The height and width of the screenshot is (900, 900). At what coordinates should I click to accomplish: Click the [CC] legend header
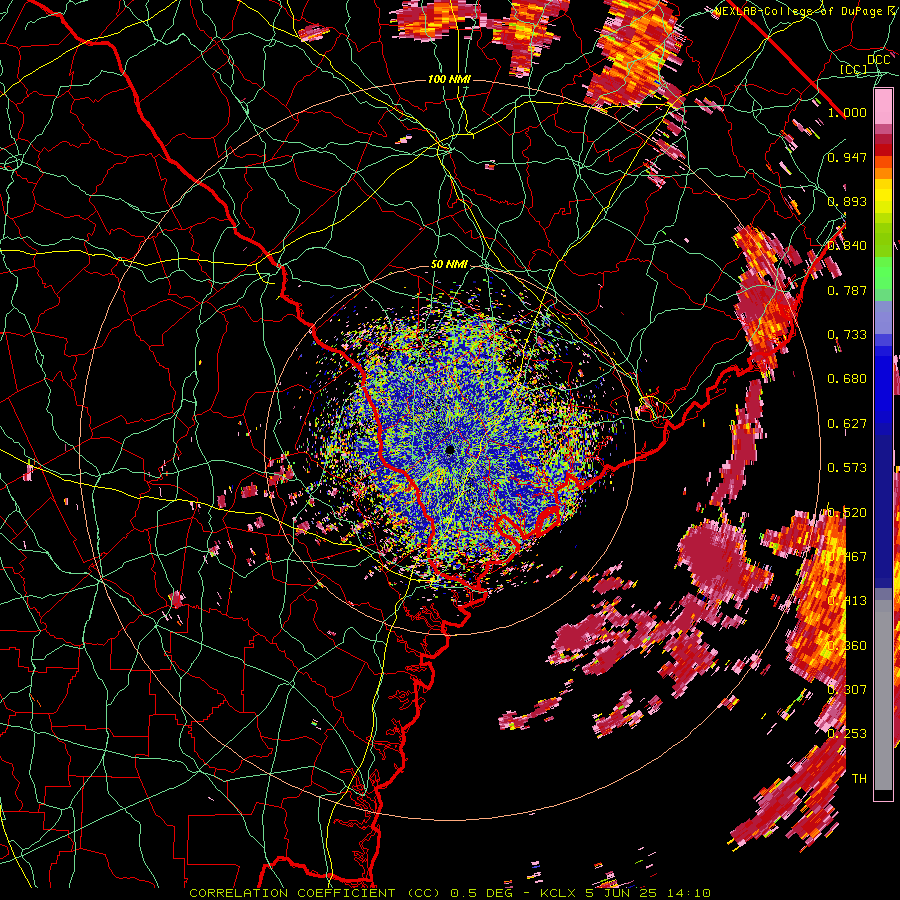click(854, 70)
